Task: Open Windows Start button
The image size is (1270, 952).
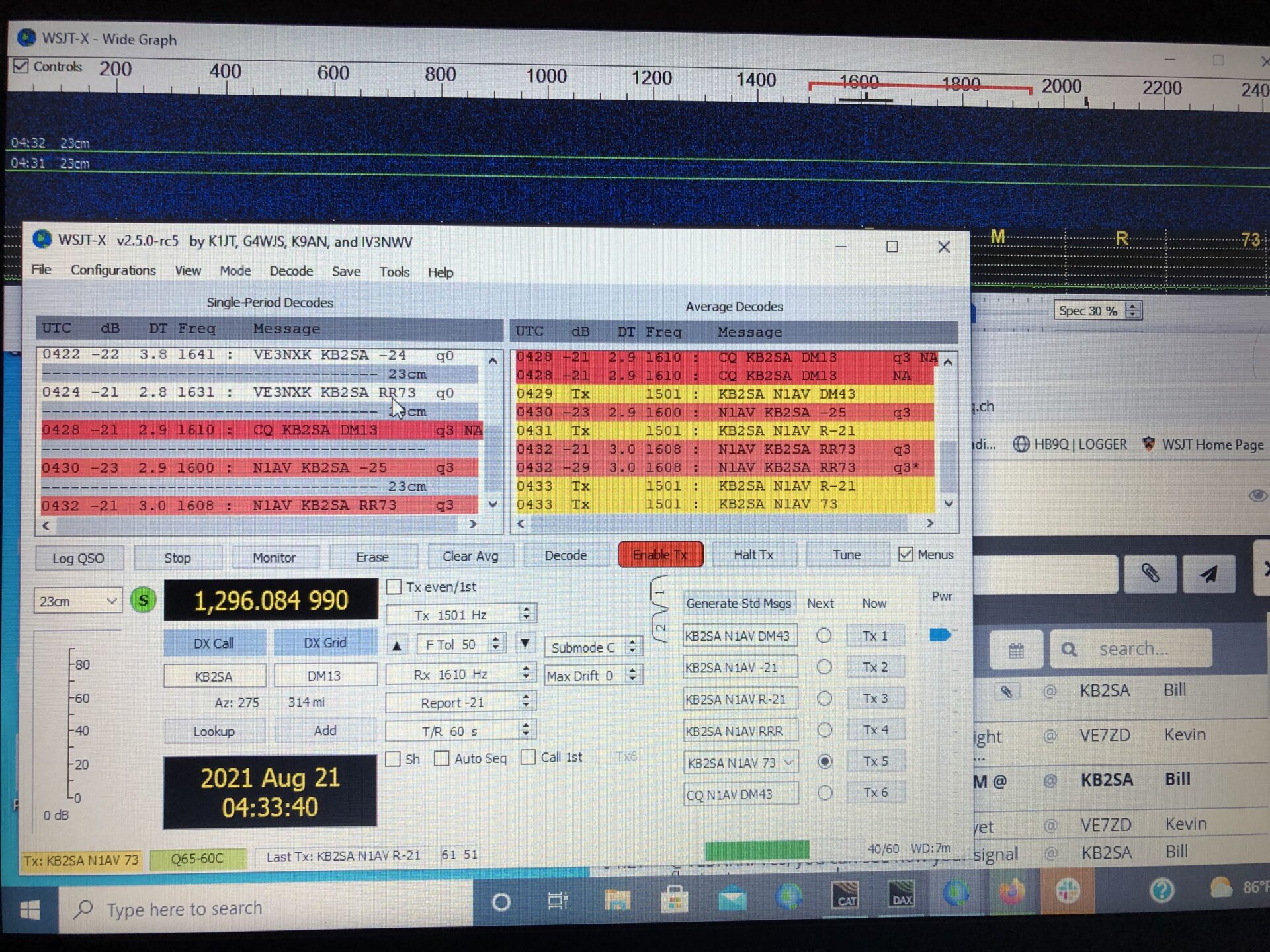Action: [30, 911]
